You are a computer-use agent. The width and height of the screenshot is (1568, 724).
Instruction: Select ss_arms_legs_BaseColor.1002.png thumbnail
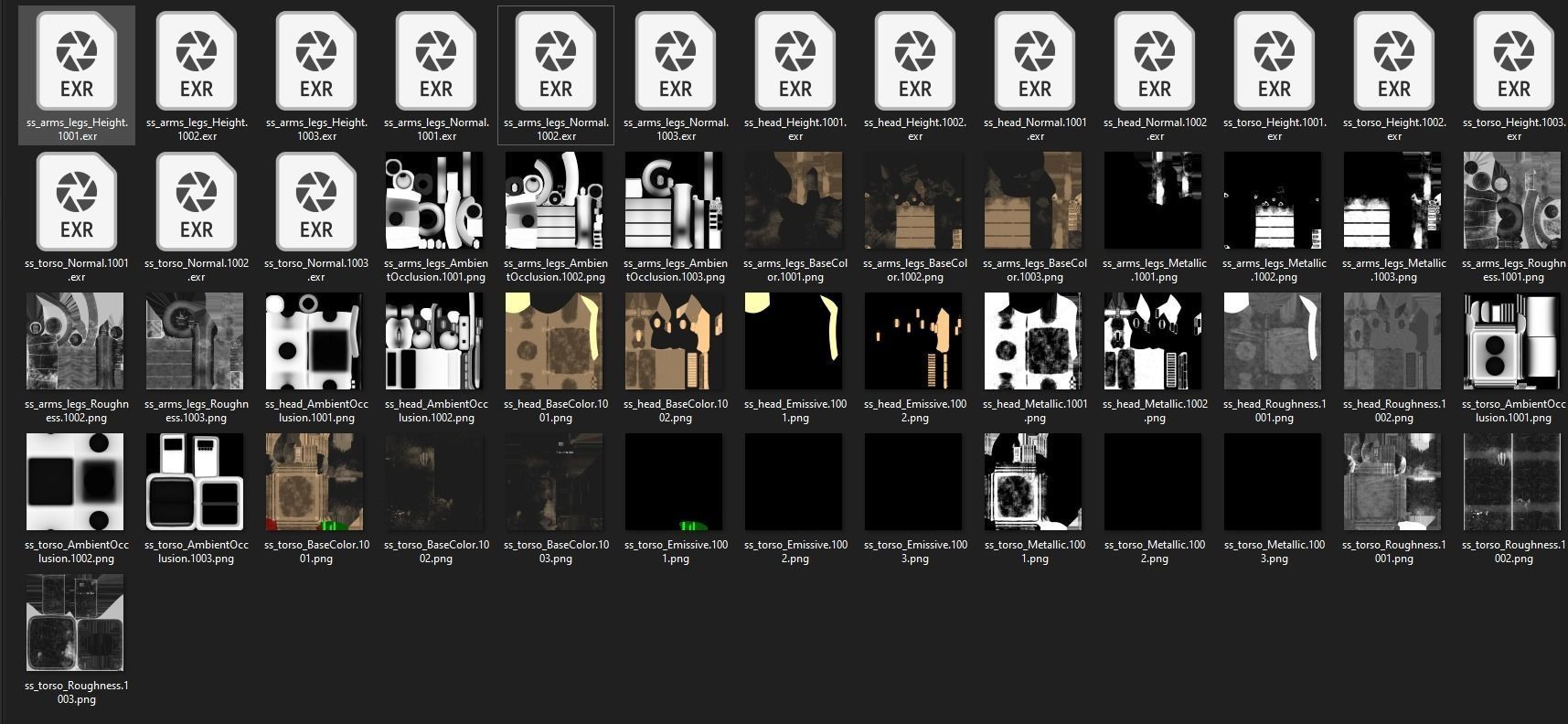tap(913, 200)
